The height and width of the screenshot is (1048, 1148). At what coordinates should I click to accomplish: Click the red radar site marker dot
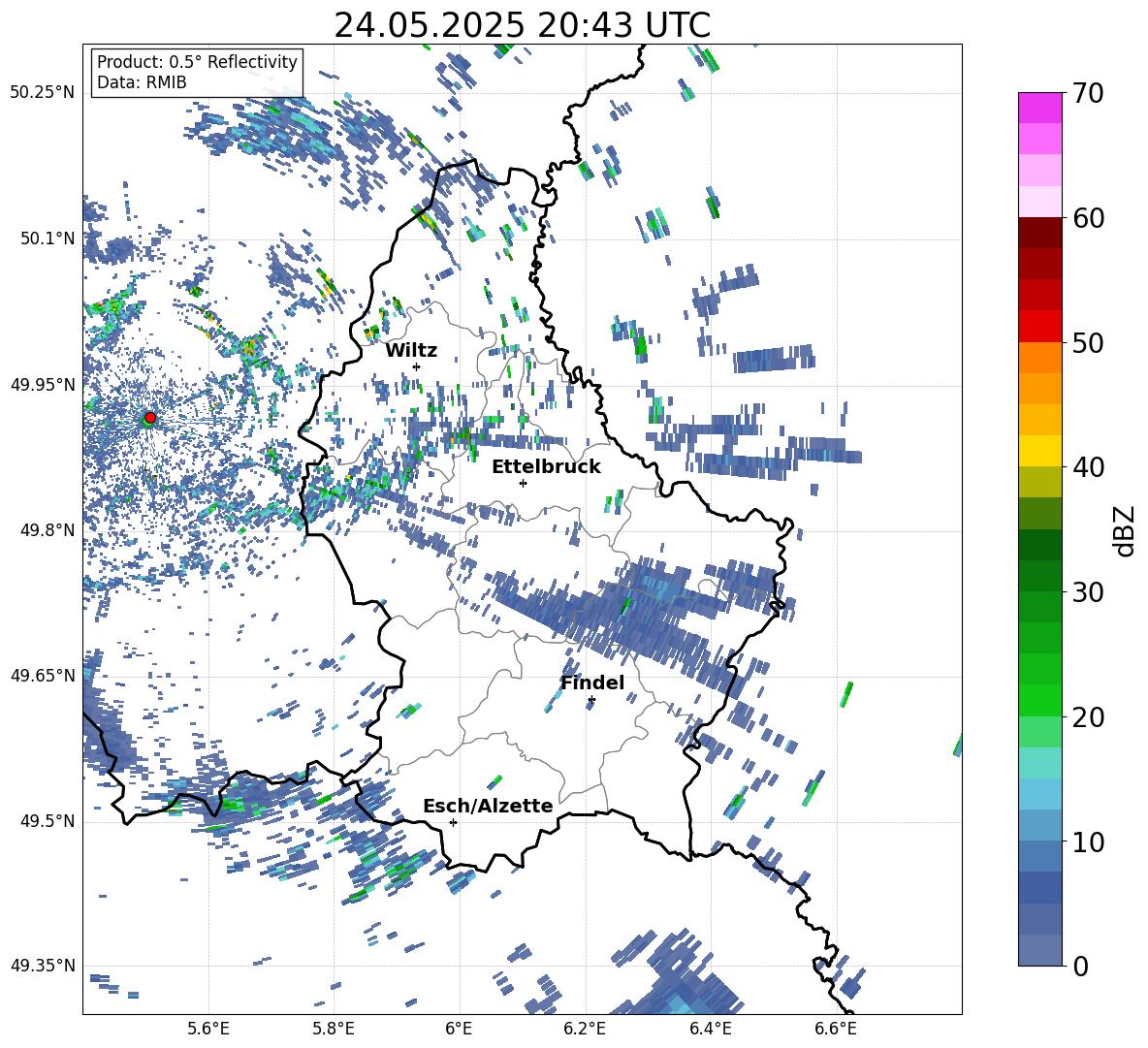coord(150,418)
